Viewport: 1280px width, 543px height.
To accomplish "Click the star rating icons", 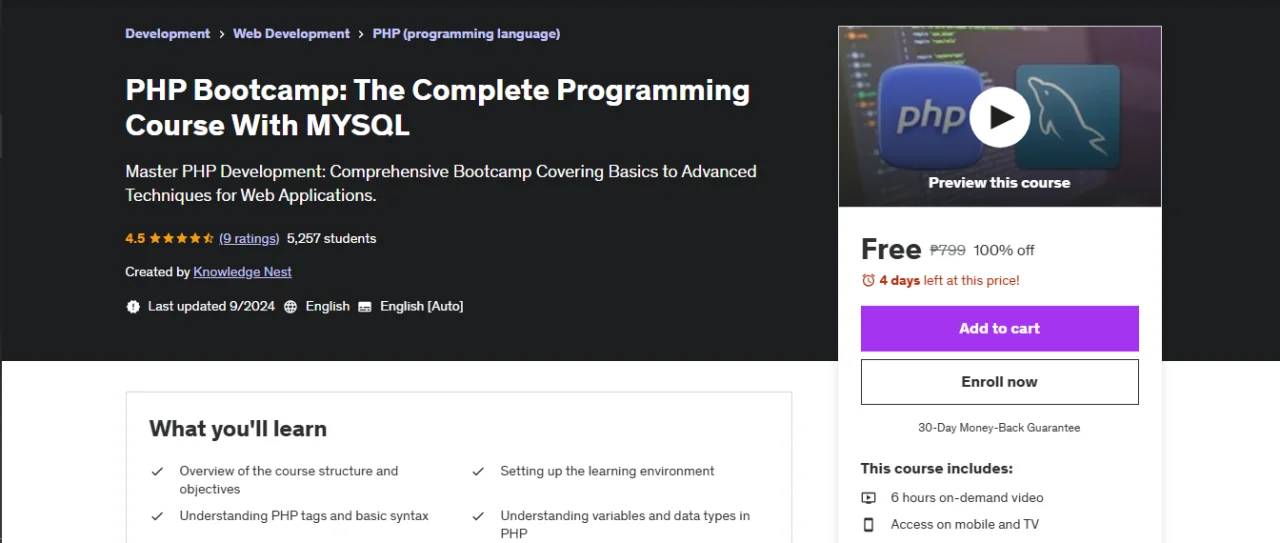I will [182, 239].
